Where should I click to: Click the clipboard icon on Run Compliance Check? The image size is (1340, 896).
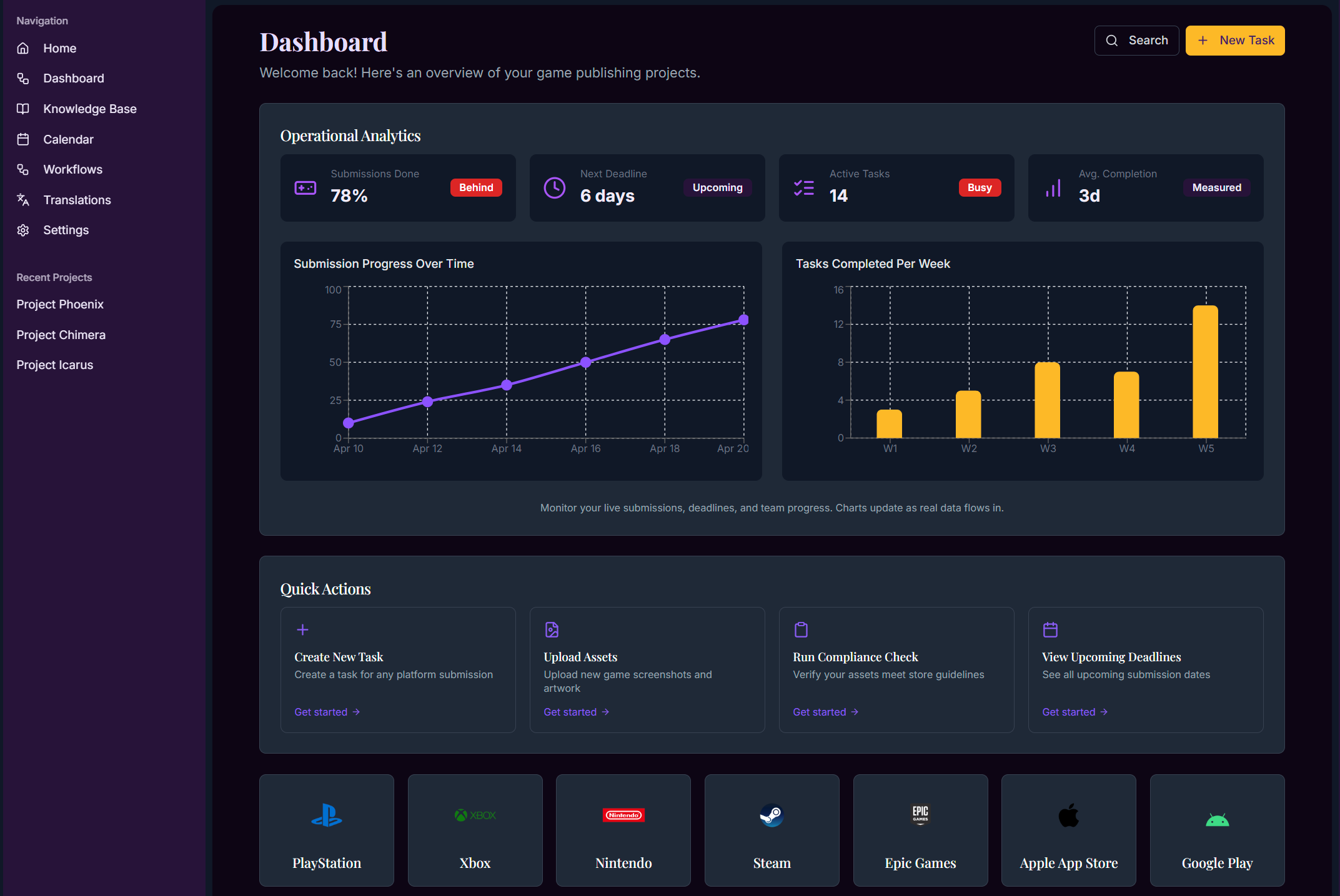[x=801, y=629]
